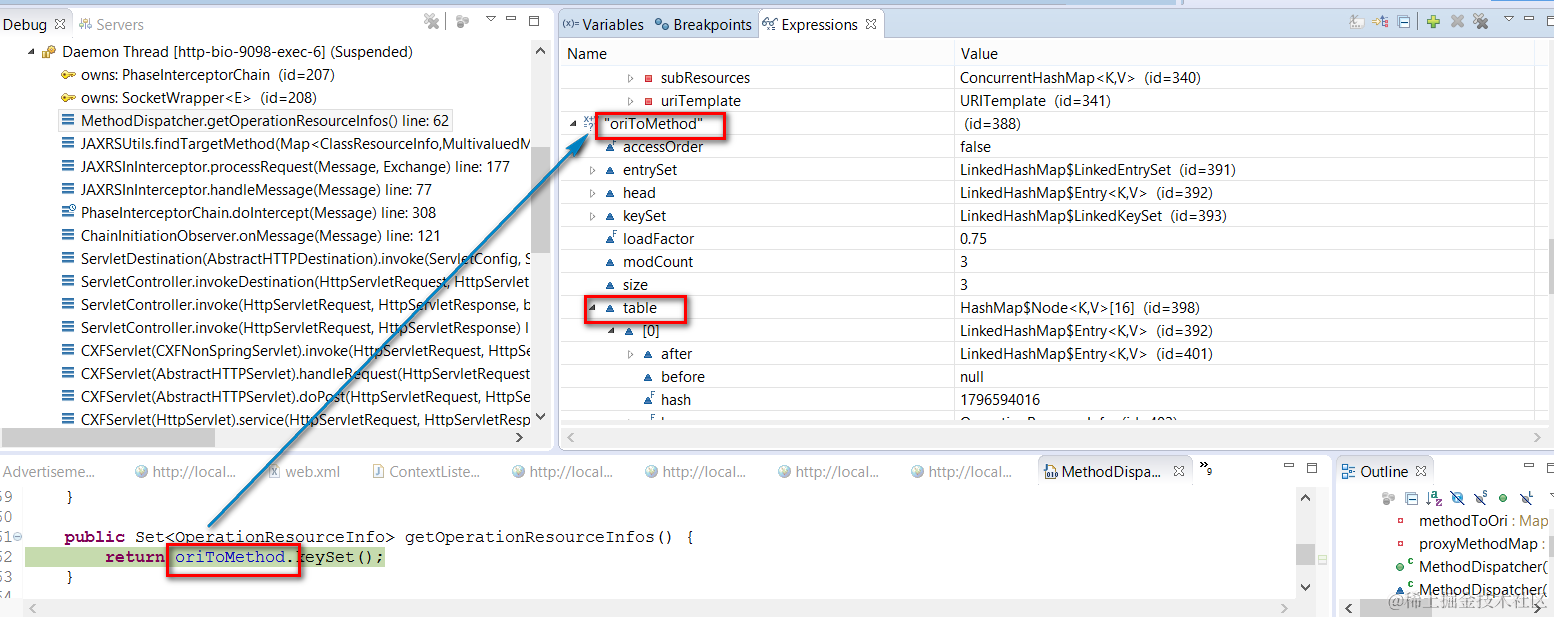Remove selected expression with gray X icon
1554x617 pixels.
pyautogui.click(x=1457, y=21)
